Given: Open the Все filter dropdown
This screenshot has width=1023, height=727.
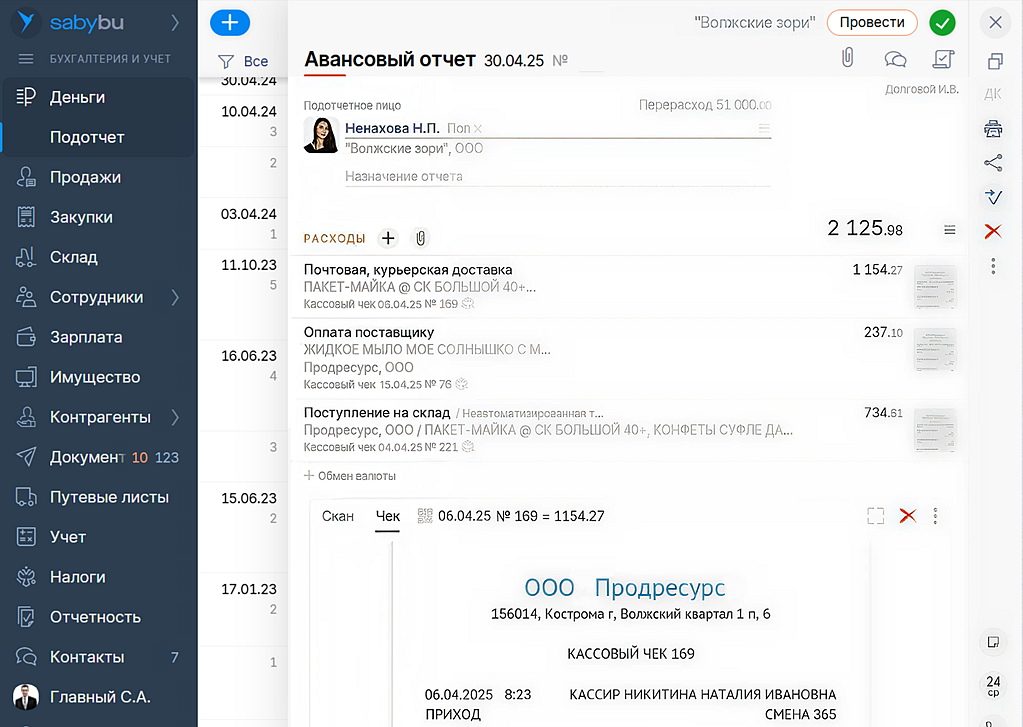Looking at the screenshot, I should (x=243, y=61).
